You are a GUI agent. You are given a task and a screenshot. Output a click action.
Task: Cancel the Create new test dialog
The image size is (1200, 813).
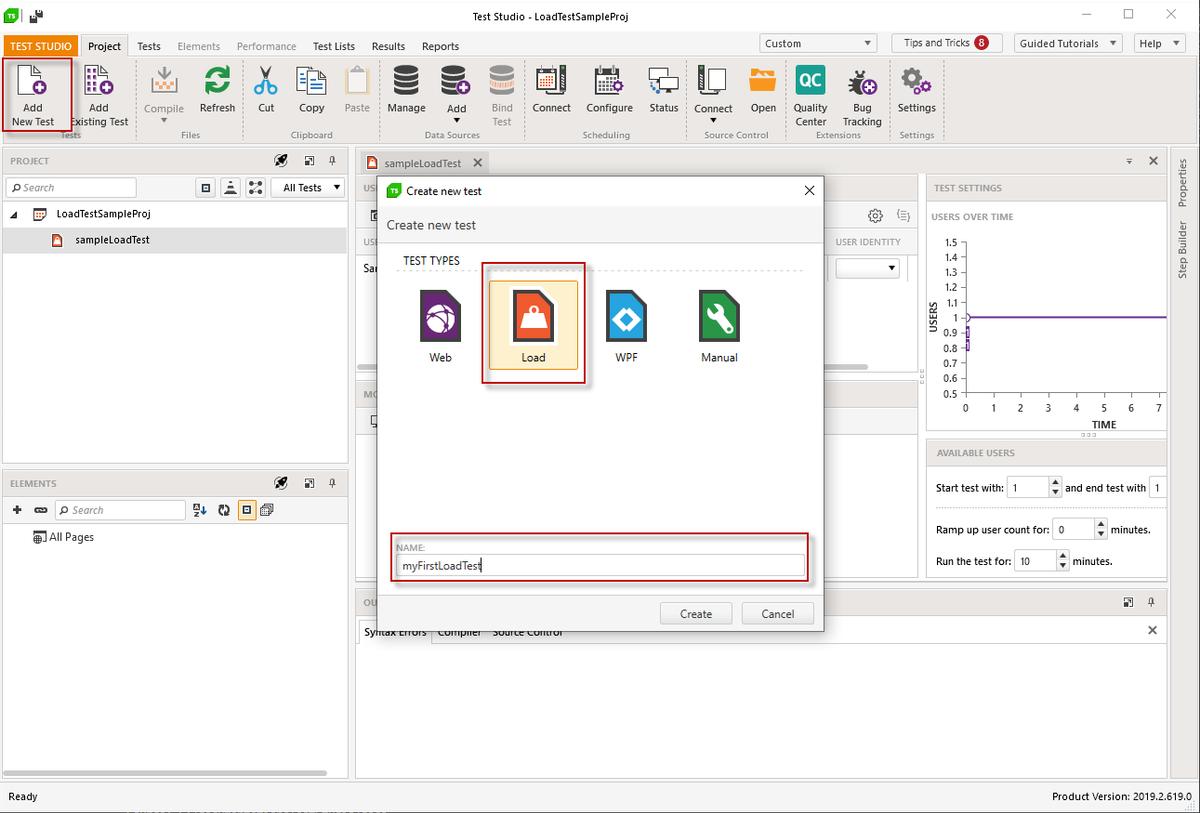[x=777, y=614]
